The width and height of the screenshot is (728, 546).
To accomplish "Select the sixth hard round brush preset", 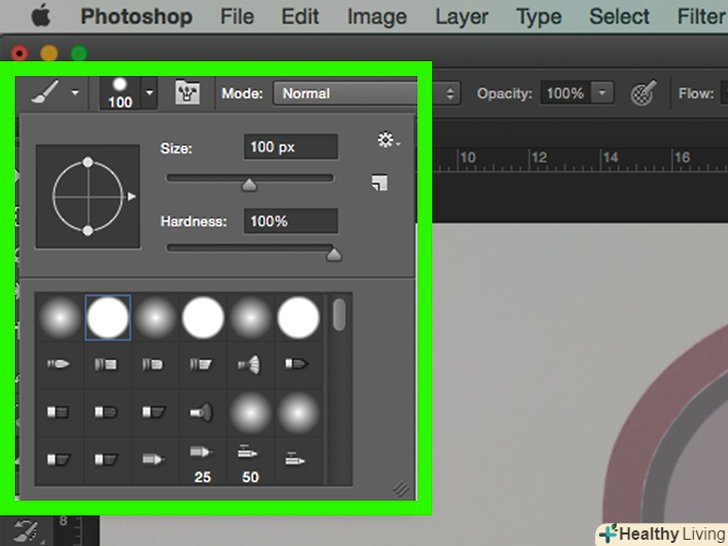I will [x=298, y=318].
